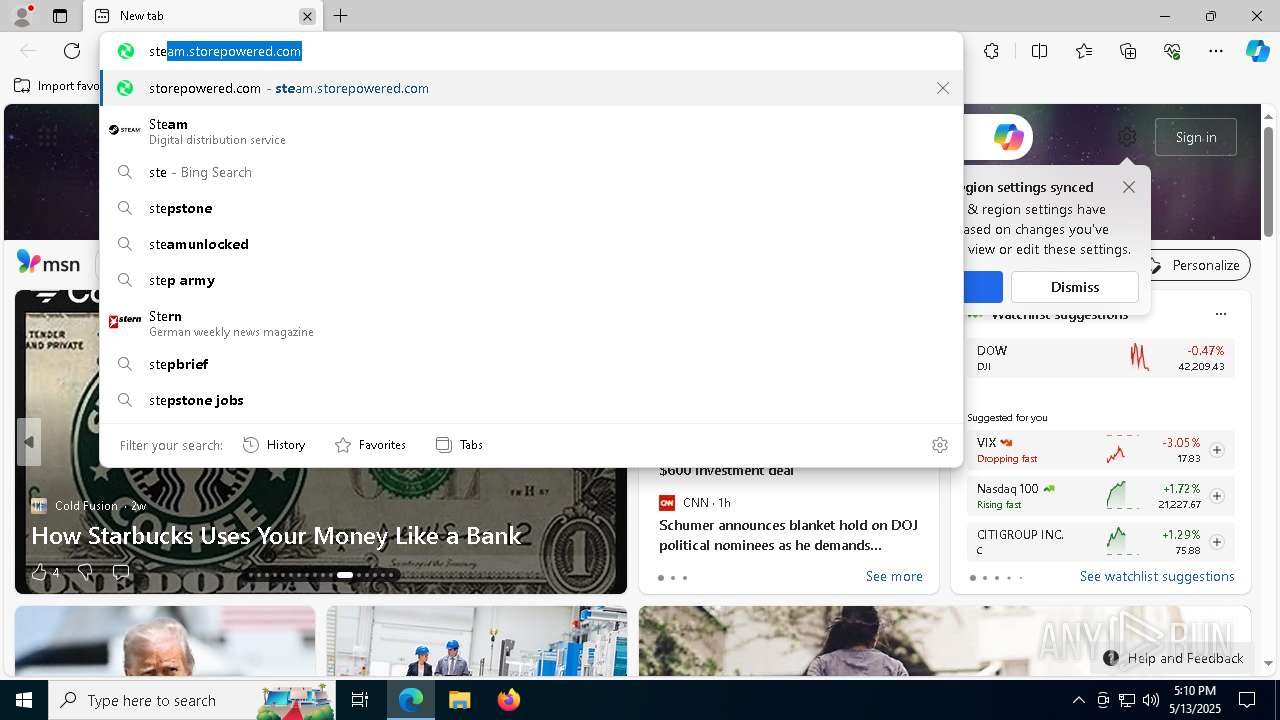This screenshot has width=1280, height=720.
Task: Open the Edge profile icon
Action: 21,16
